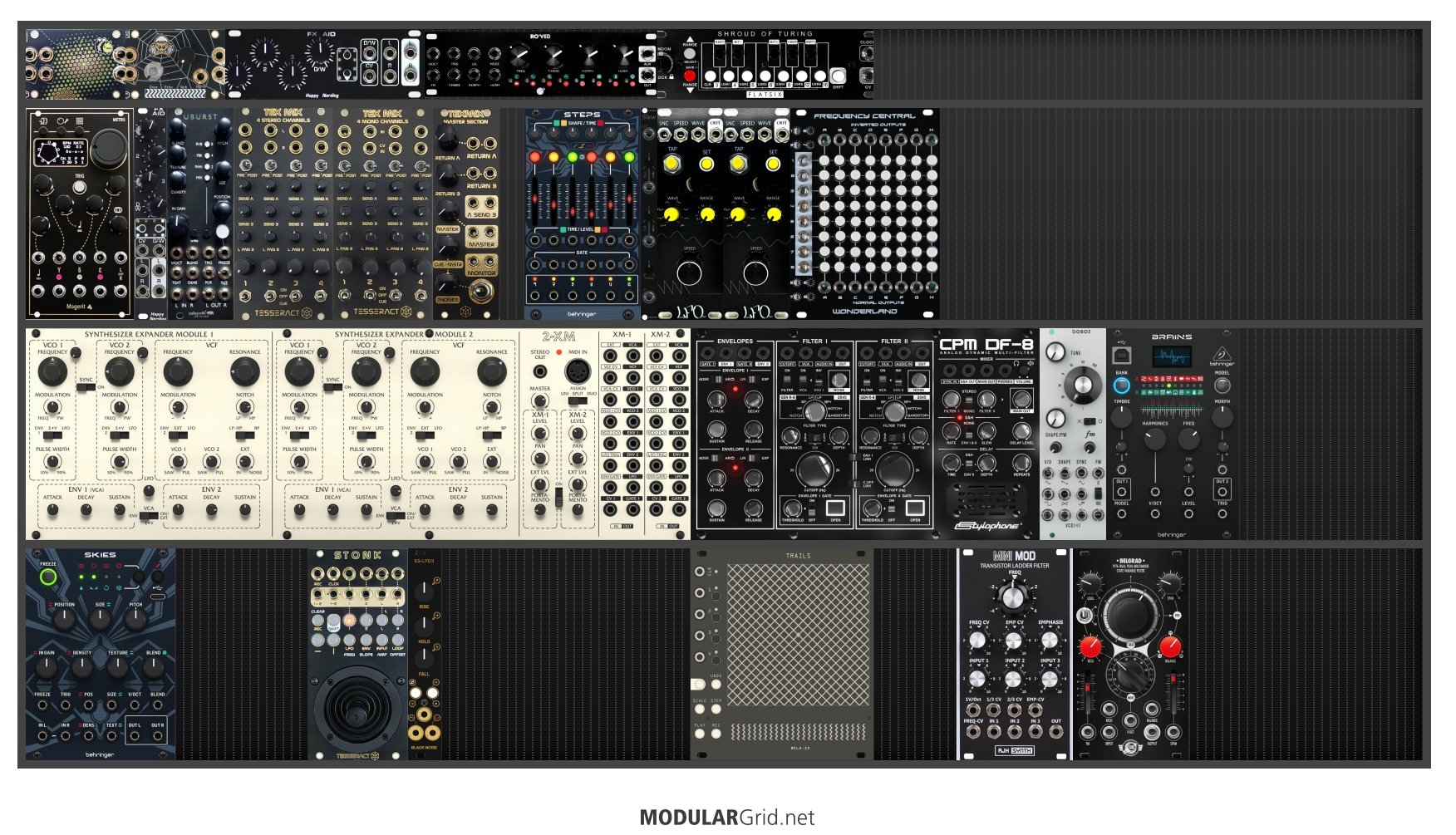Click the horizontal FX AID module in the top row

(x=325, y=65)
